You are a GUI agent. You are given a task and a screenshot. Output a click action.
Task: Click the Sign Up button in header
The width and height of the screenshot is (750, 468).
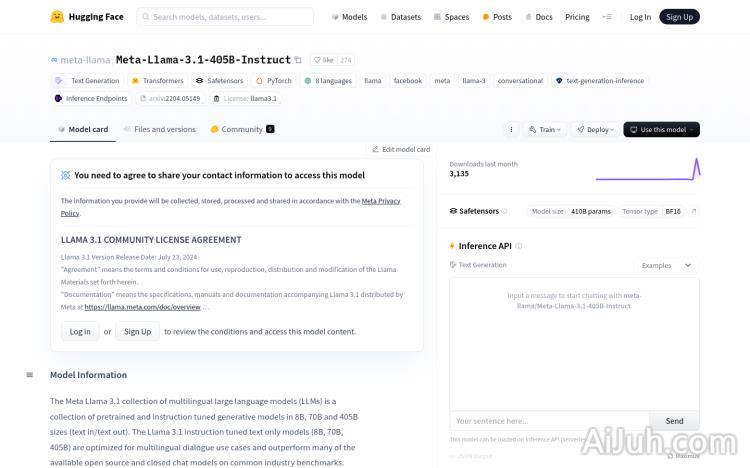point(679,17)
